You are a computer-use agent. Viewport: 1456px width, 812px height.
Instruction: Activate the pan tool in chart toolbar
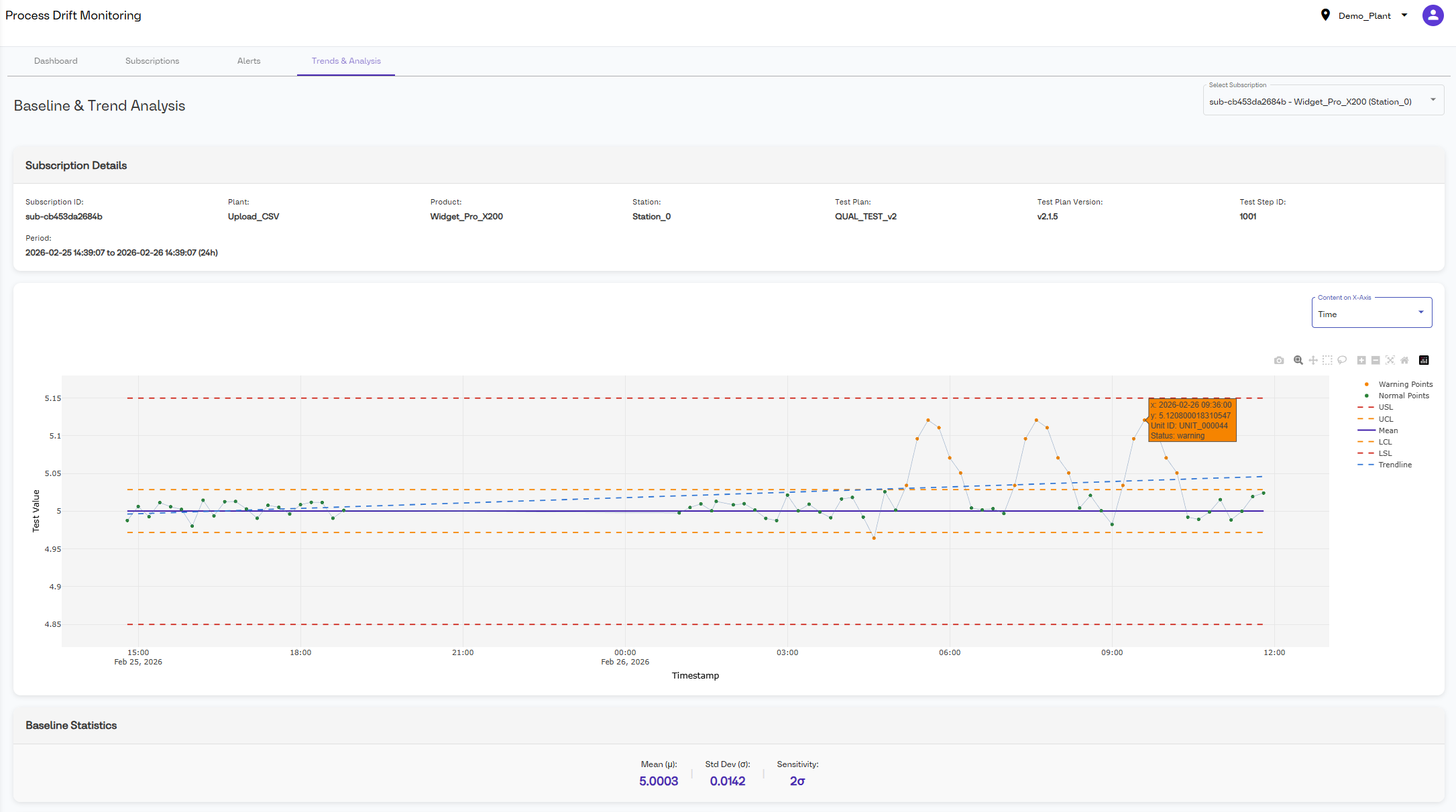[x=1313, y=361]
